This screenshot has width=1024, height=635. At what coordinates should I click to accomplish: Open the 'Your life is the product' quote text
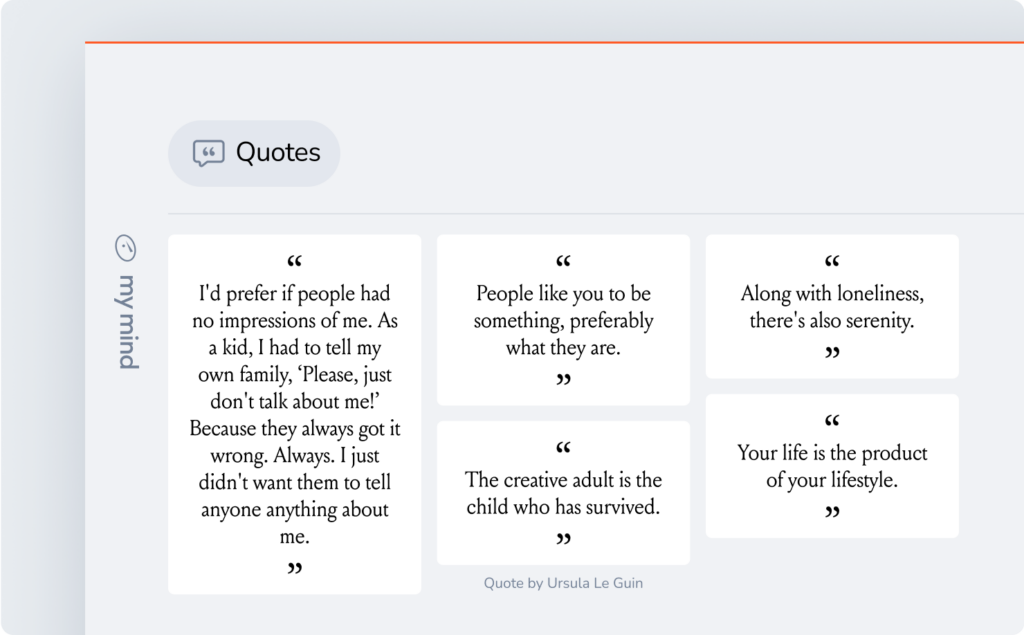click(832, 466)
